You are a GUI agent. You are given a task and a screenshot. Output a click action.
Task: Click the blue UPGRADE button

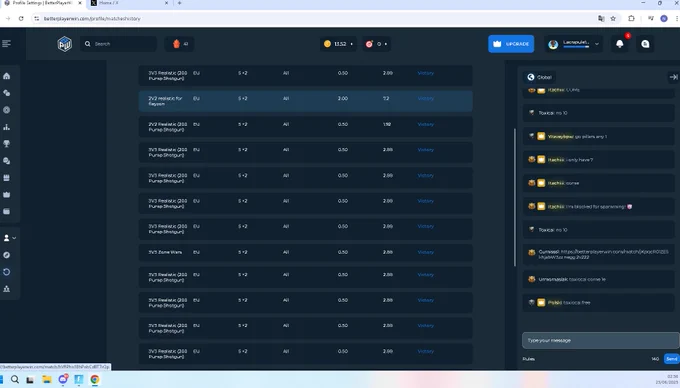coord(511,44)
